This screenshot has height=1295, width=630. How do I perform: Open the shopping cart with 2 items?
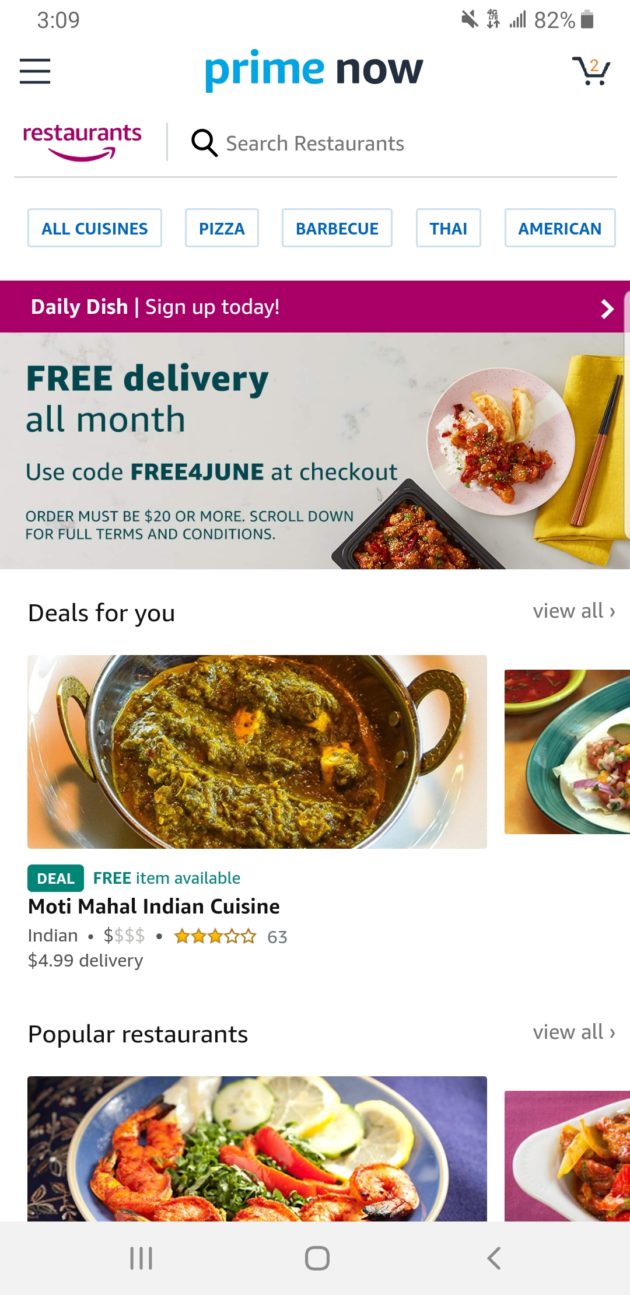pyautogui.click(x=591, y=71)
